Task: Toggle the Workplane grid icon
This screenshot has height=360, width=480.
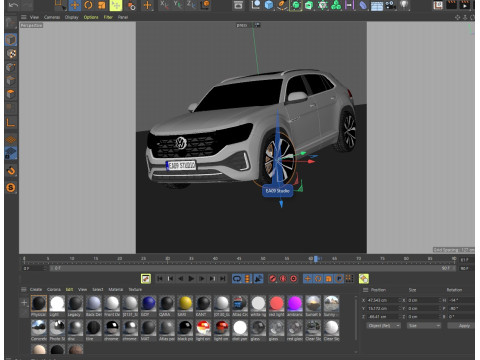Action: [x=11, y=139]
